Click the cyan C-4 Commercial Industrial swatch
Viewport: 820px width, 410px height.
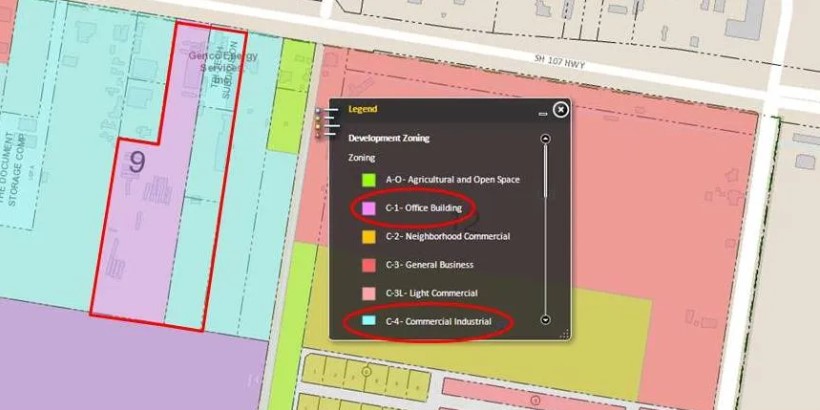click(x=369, y=321)
